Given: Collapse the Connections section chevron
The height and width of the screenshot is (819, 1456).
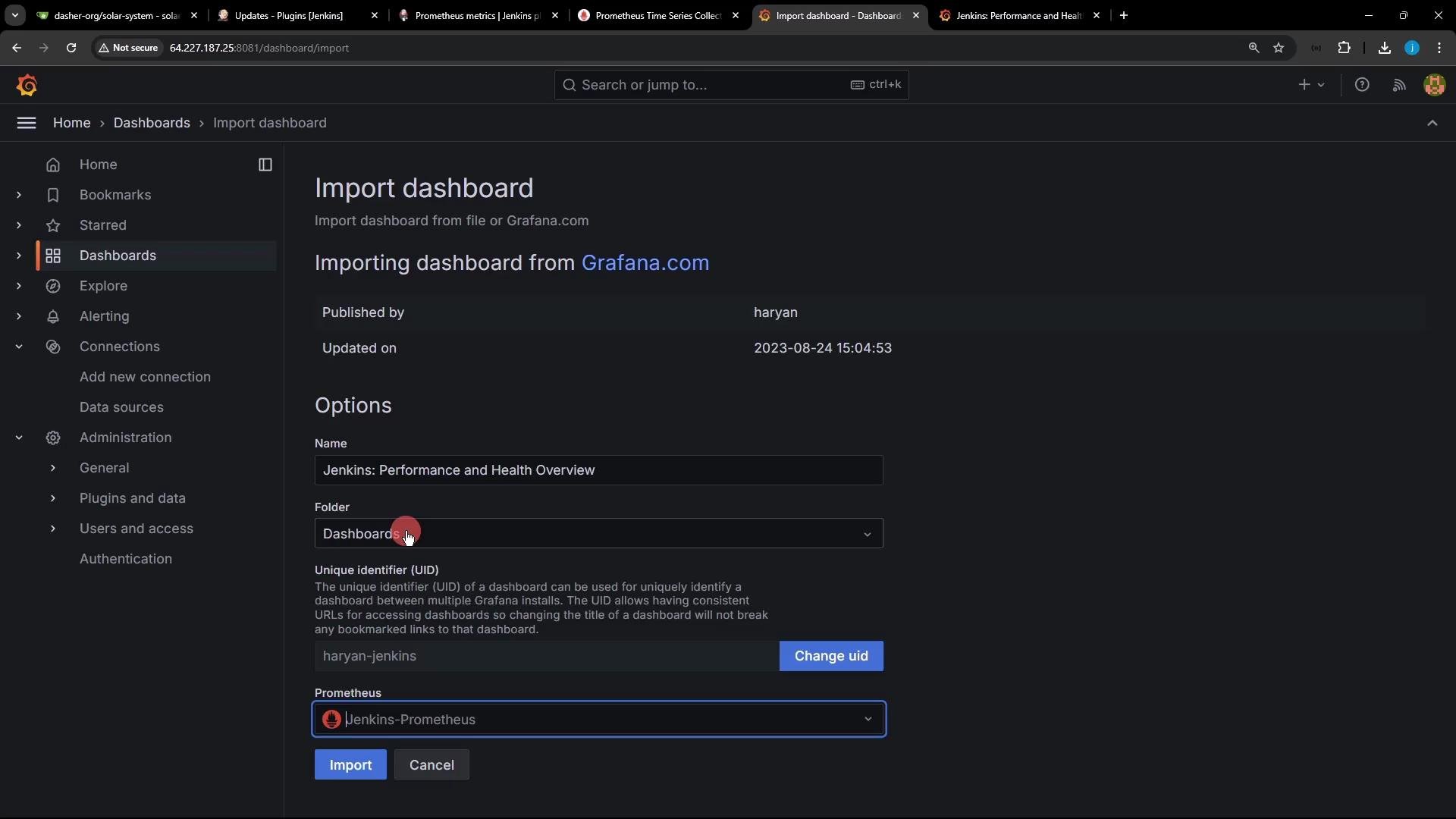Looking at the screenshot, I should pos(19,347).
